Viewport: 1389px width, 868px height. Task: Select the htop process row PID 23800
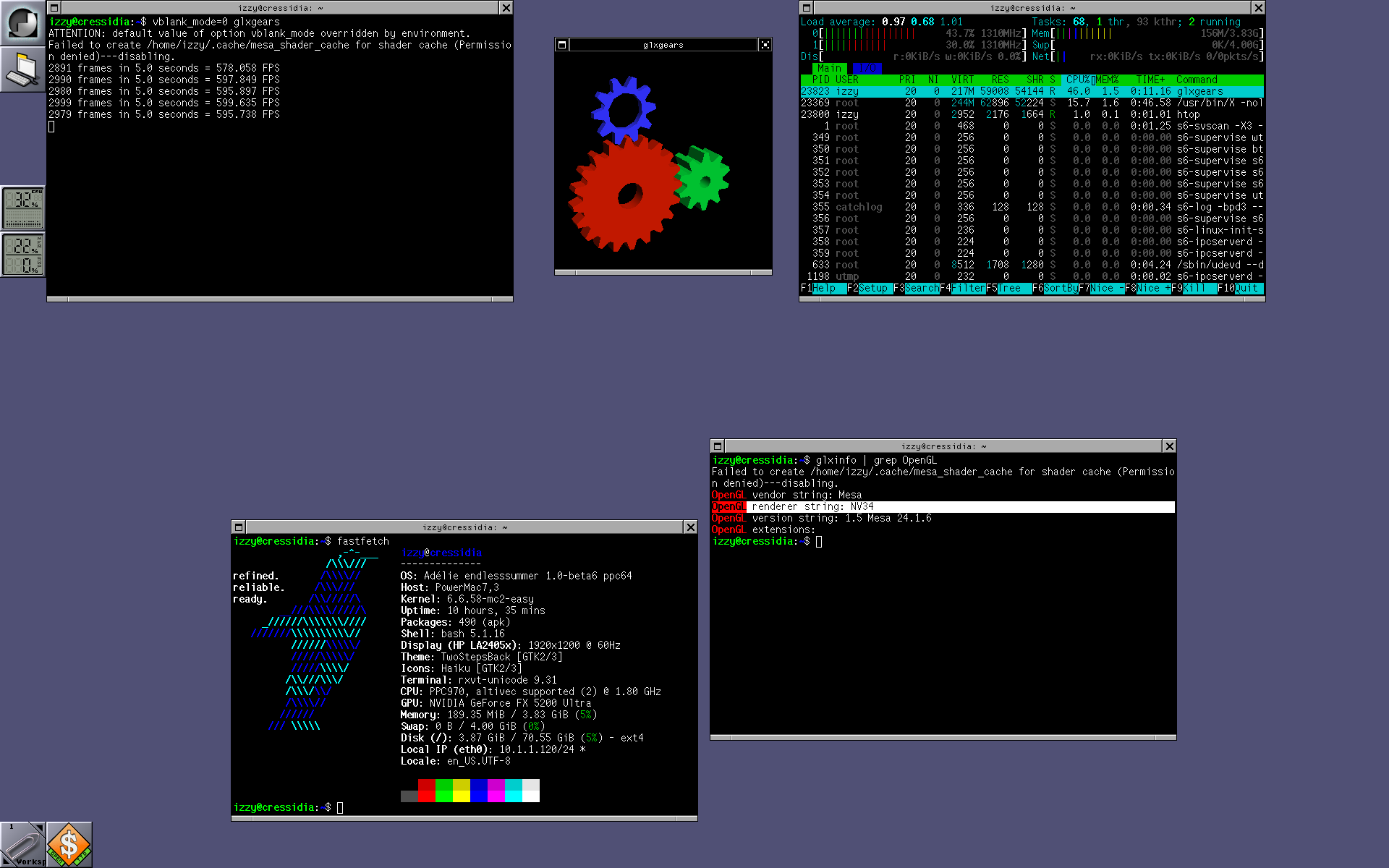(x=1032, y=114)
